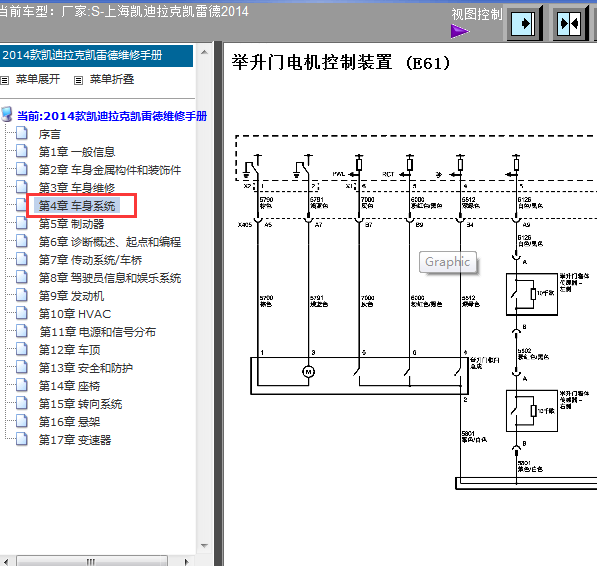The image size is (597, 566).
Task: Open 第16章 悬架
Action: 69,422
